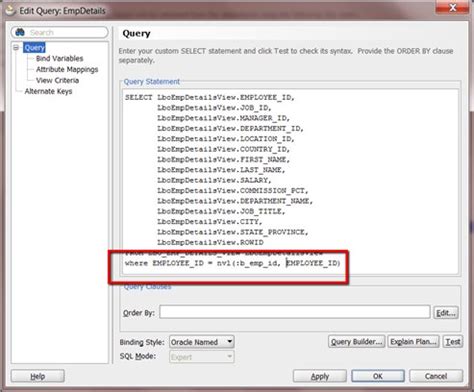Click the LboEmpDetailsView.COMMISSION_PCT line
474x392 pixels.
[233, 191]
